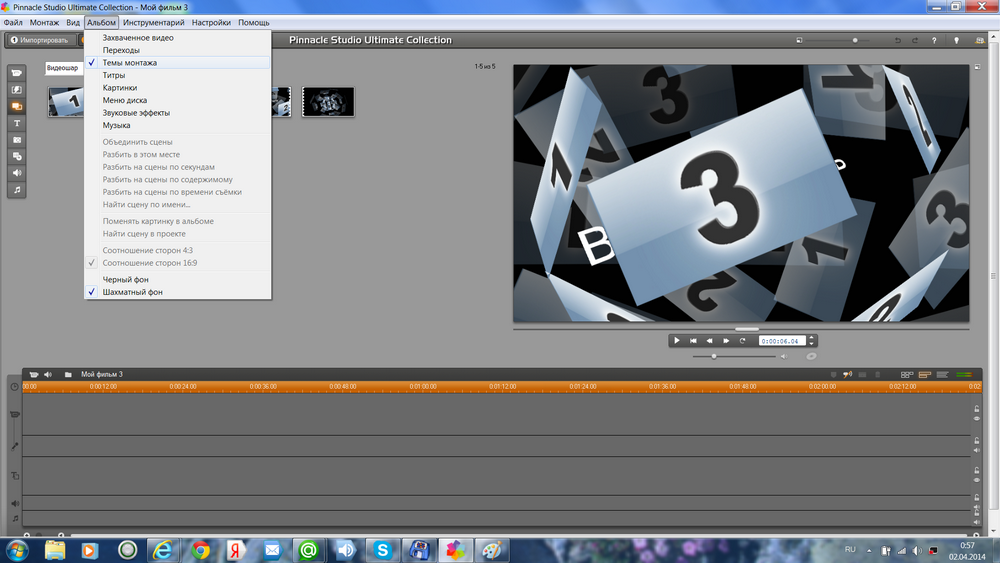Click the light bulb tips icon

click(x=956, y=40)
